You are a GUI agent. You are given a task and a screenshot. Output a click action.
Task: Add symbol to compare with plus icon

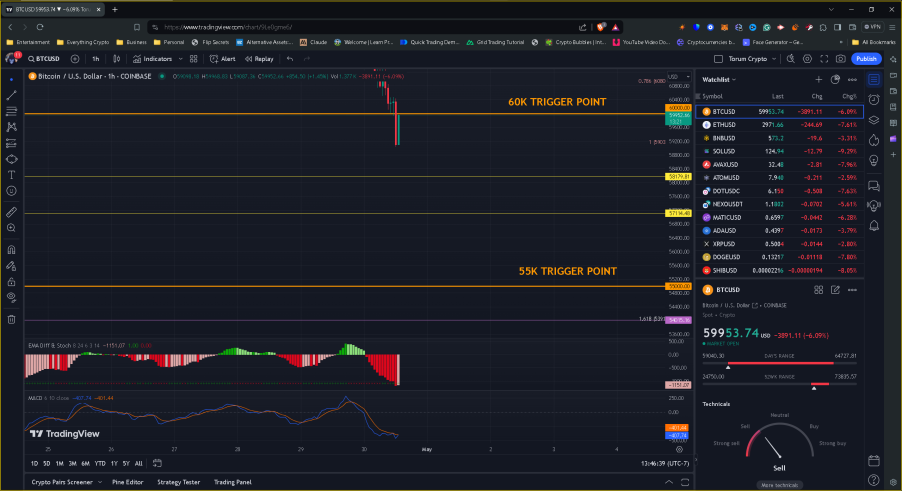(x=75, y=59)
